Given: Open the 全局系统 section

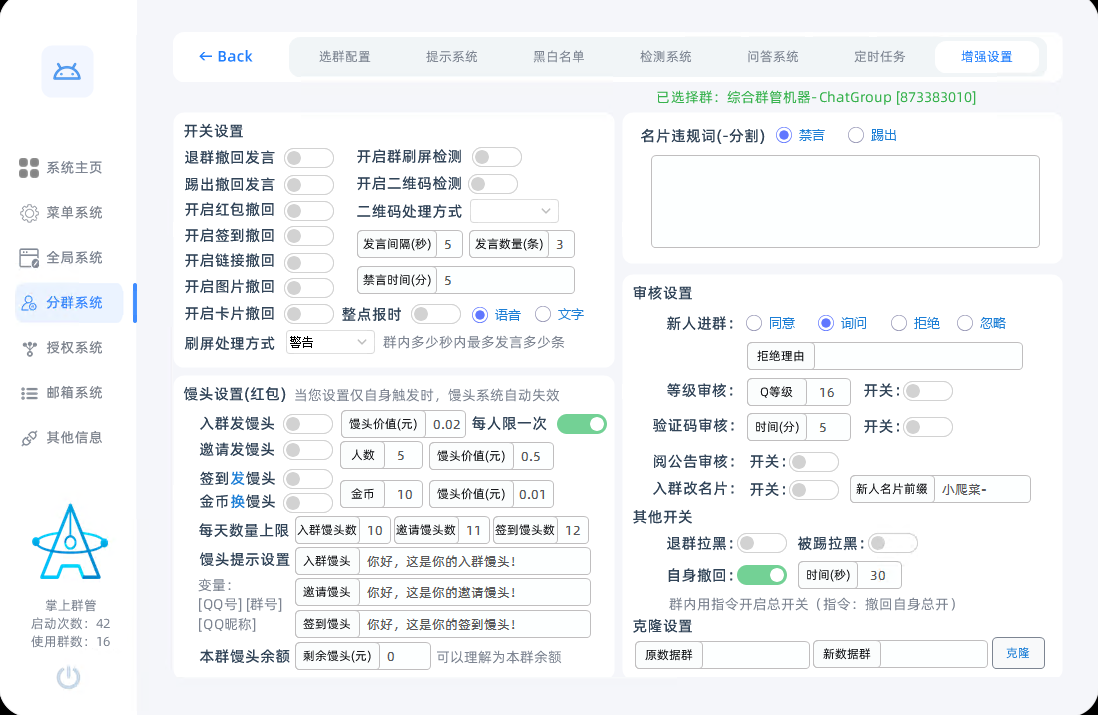Looking at the screenshot, I should click(x=67, y=257).
